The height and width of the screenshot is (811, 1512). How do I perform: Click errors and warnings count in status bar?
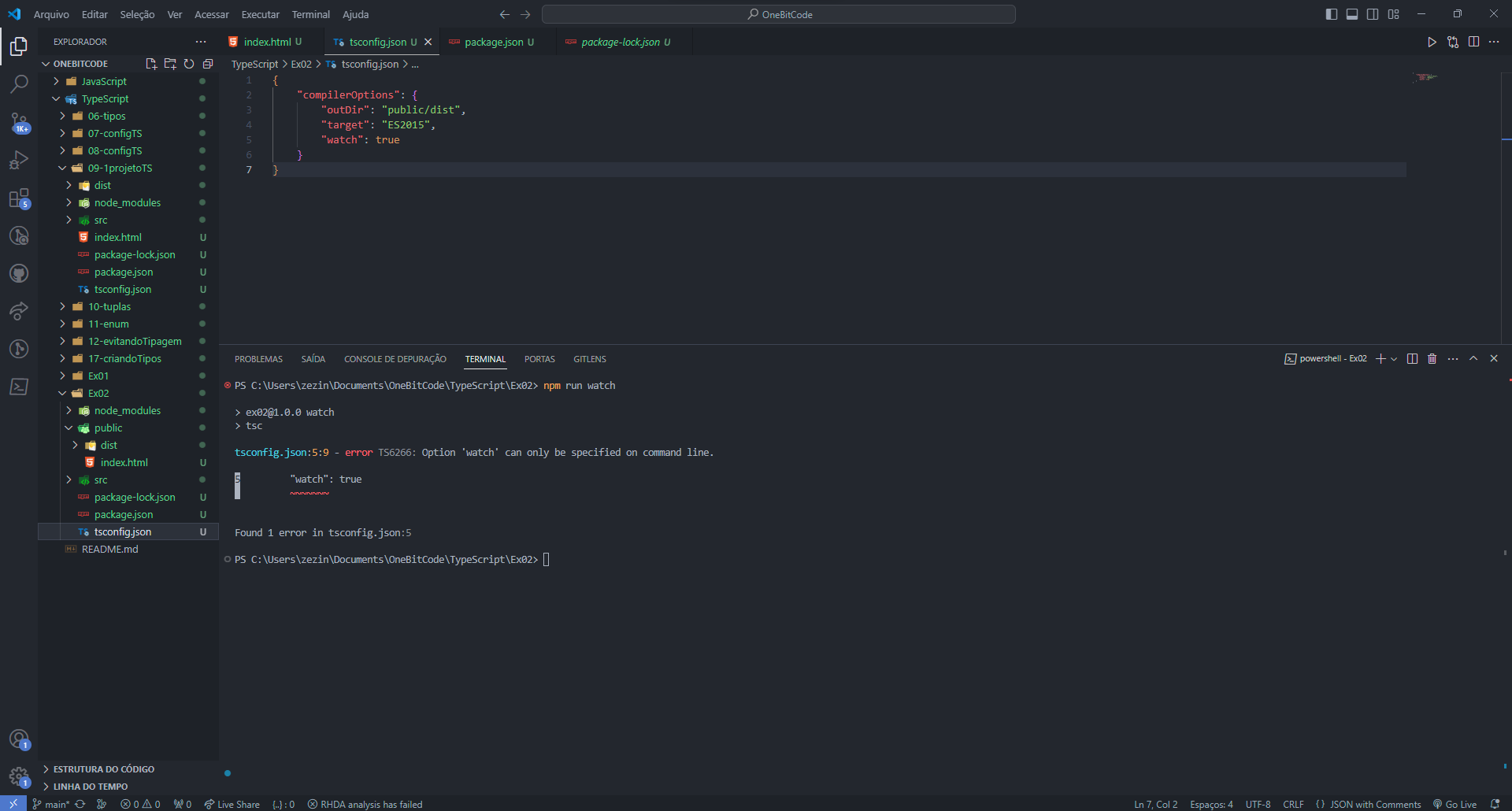pos(140,804)
